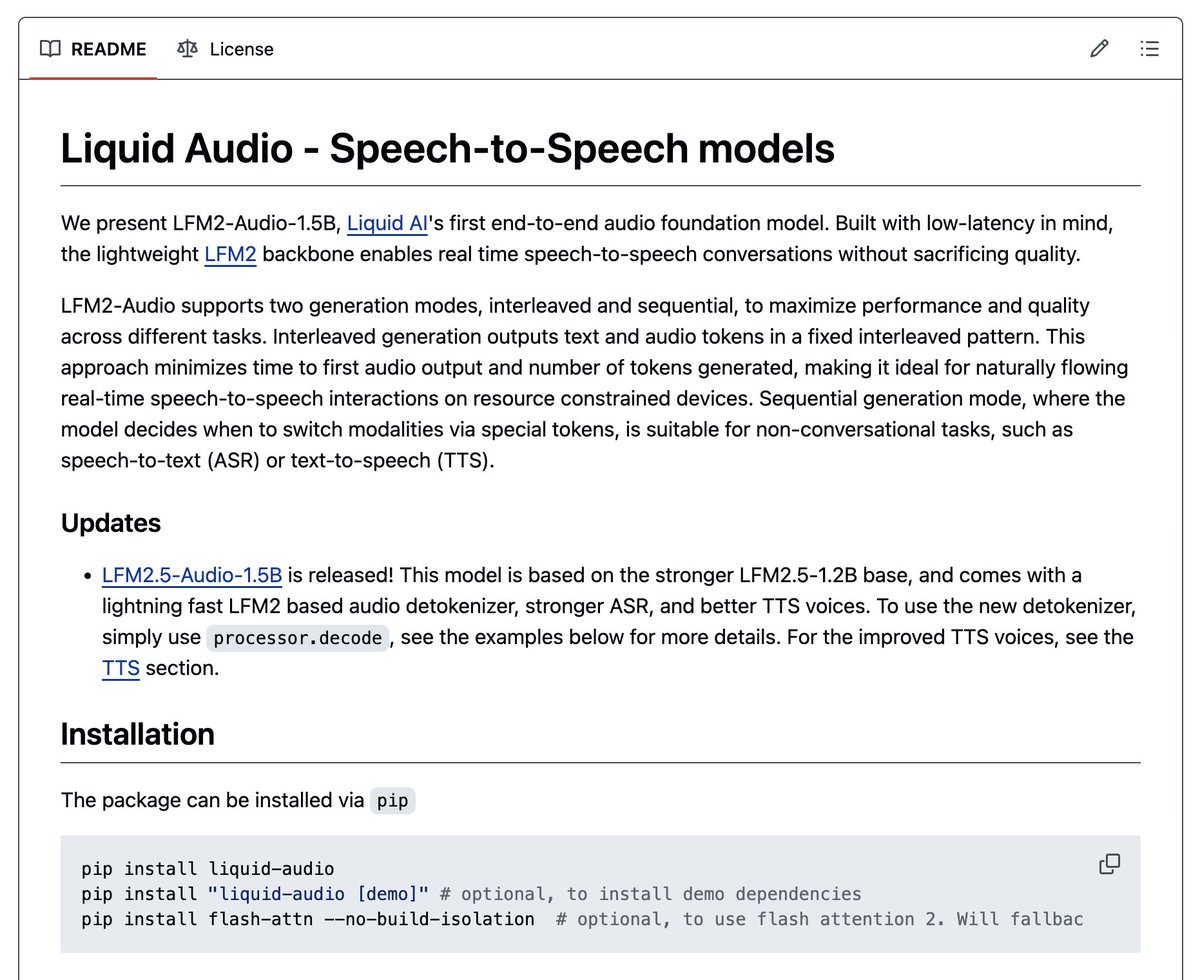Click the flash-attn install code line
The image size is (1200, 980).
click(x=582, y=919)
